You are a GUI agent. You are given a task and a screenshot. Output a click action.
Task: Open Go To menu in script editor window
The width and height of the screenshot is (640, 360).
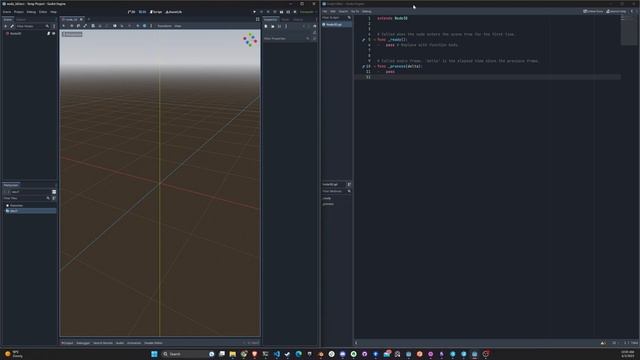pos(355,11)
